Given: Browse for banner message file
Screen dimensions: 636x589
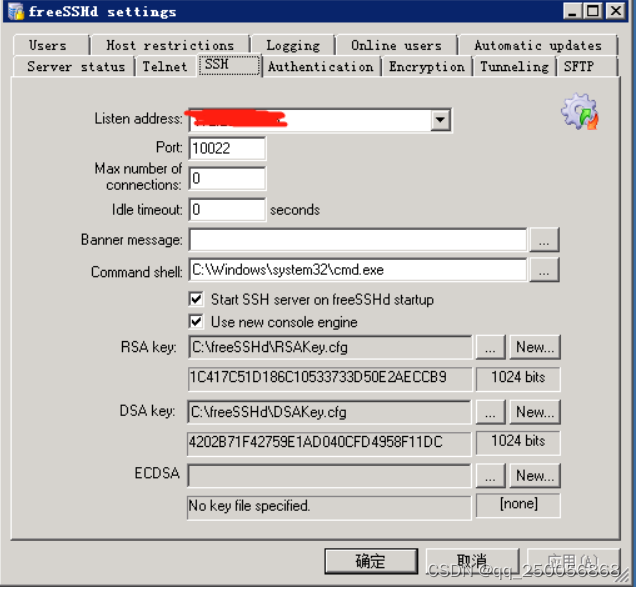Looking at the screenshot, I should point(544,240).
